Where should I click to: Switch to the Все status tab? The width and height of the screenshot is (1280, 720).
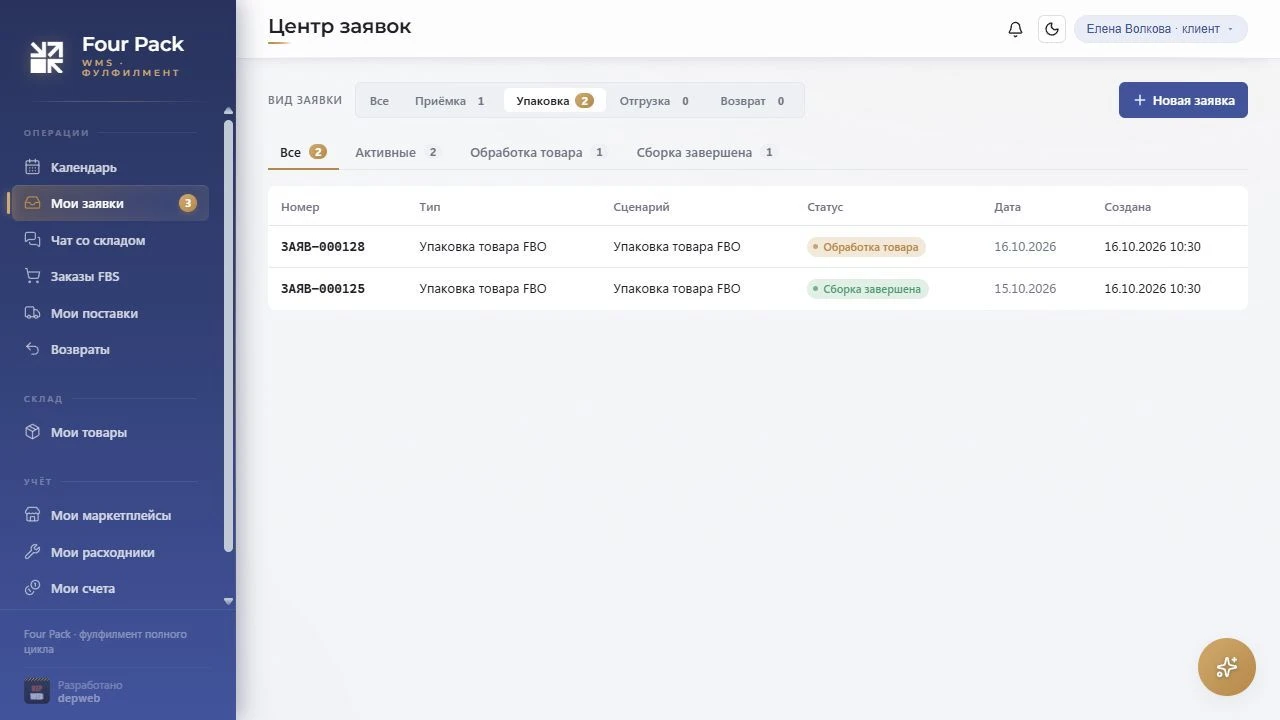pyautogui.click(x=303, y=152)
